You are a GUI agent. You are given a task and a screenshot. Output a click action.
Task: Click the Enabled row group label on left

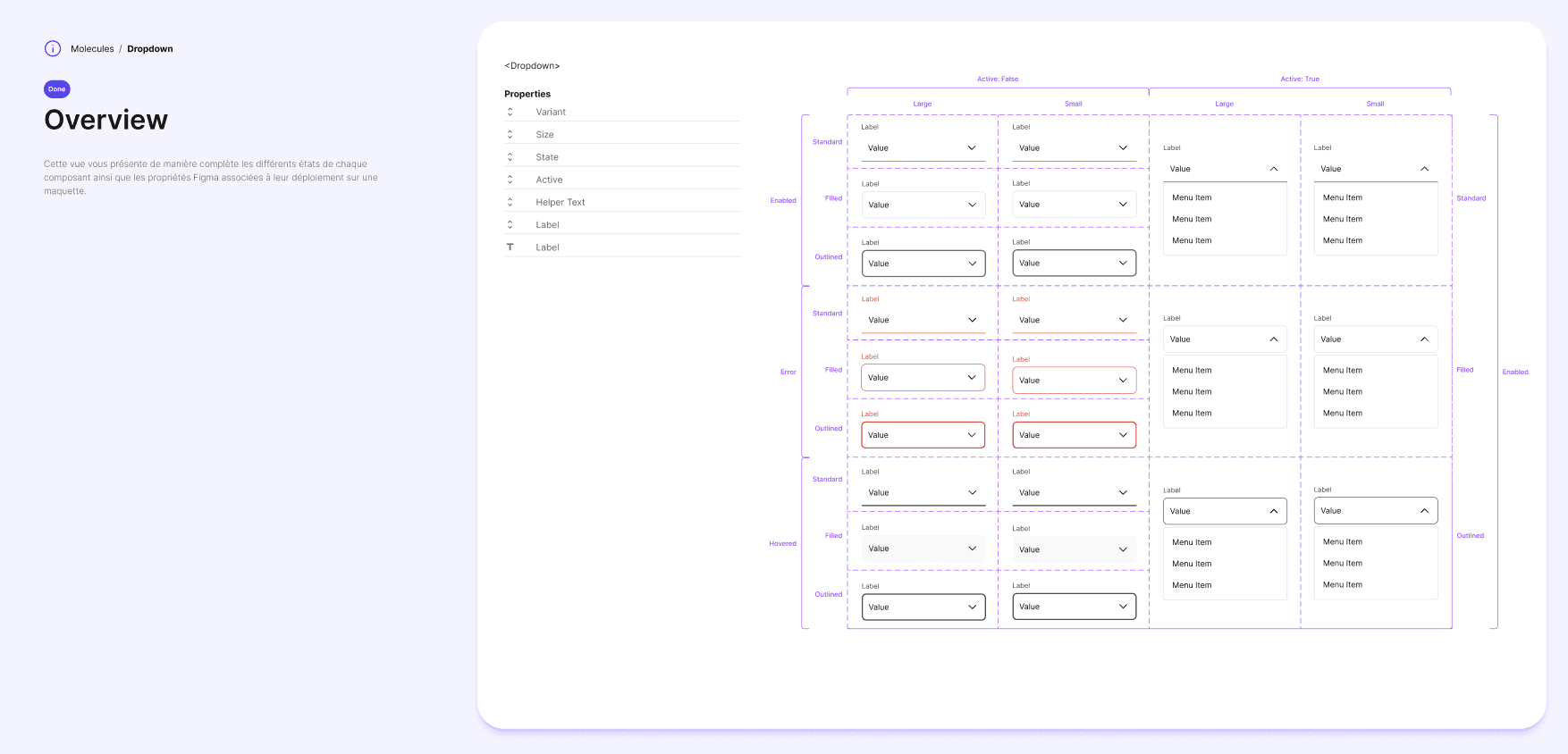783,200
